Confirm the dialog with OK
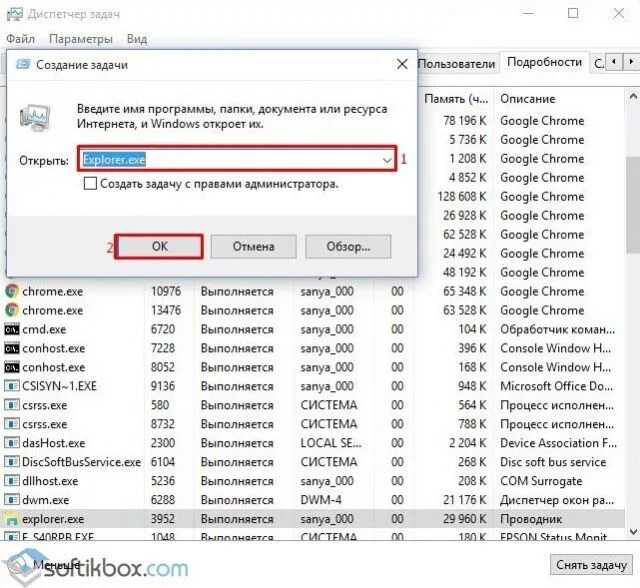640x588 pixels. pyautogui.click(x=159, y=246)
